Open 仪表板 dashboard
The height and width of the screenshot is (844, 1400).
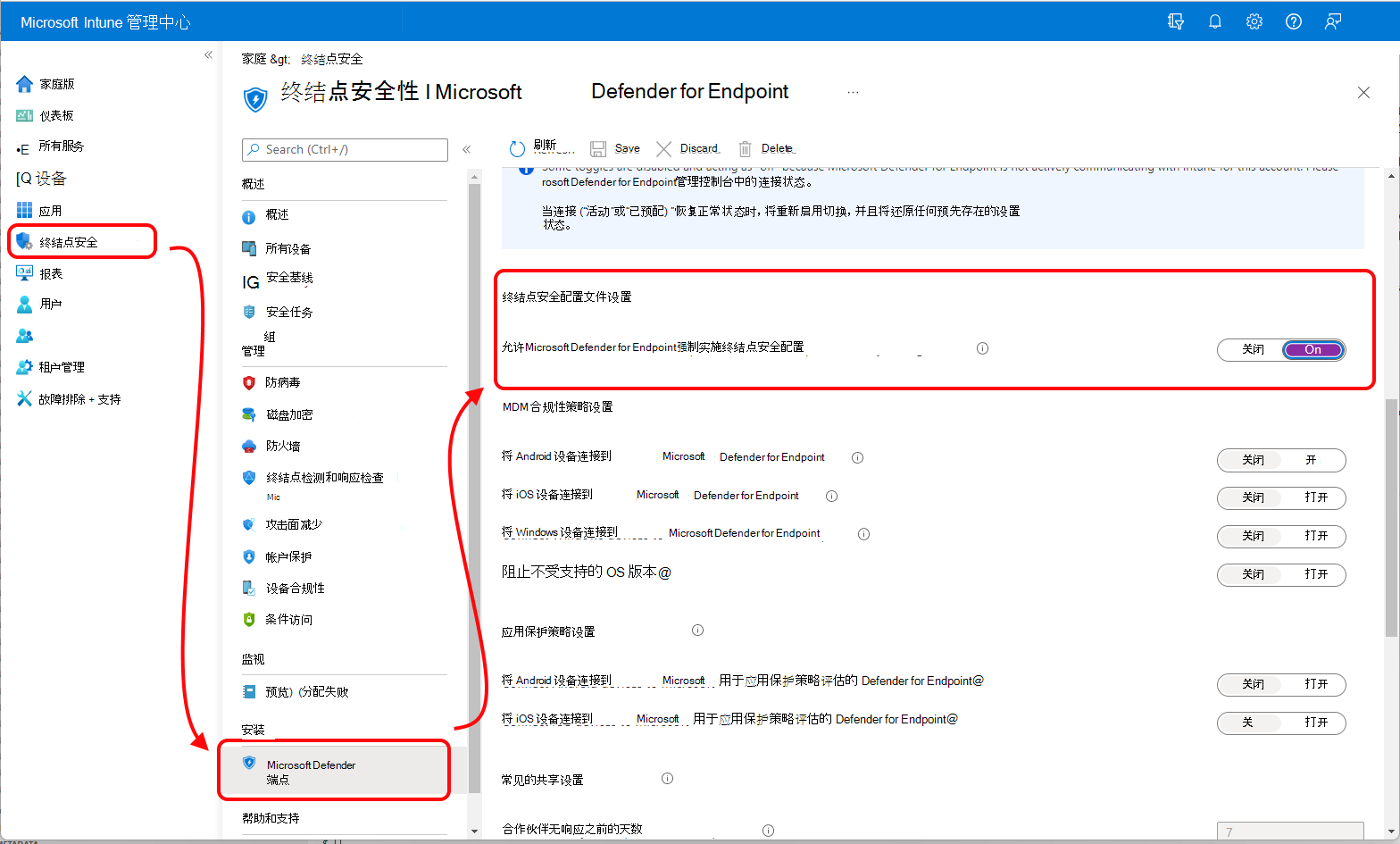pyautogui.click(x=46, y=115)
